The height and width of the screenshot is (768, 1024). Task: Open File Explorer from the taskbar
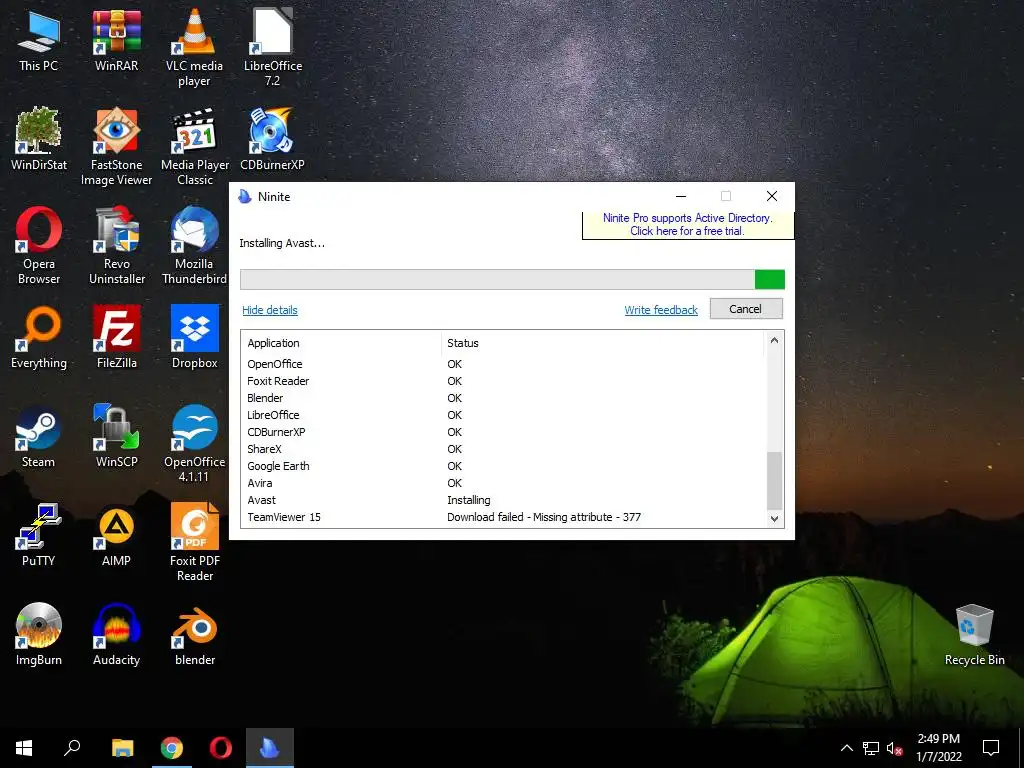pos(122,748)
